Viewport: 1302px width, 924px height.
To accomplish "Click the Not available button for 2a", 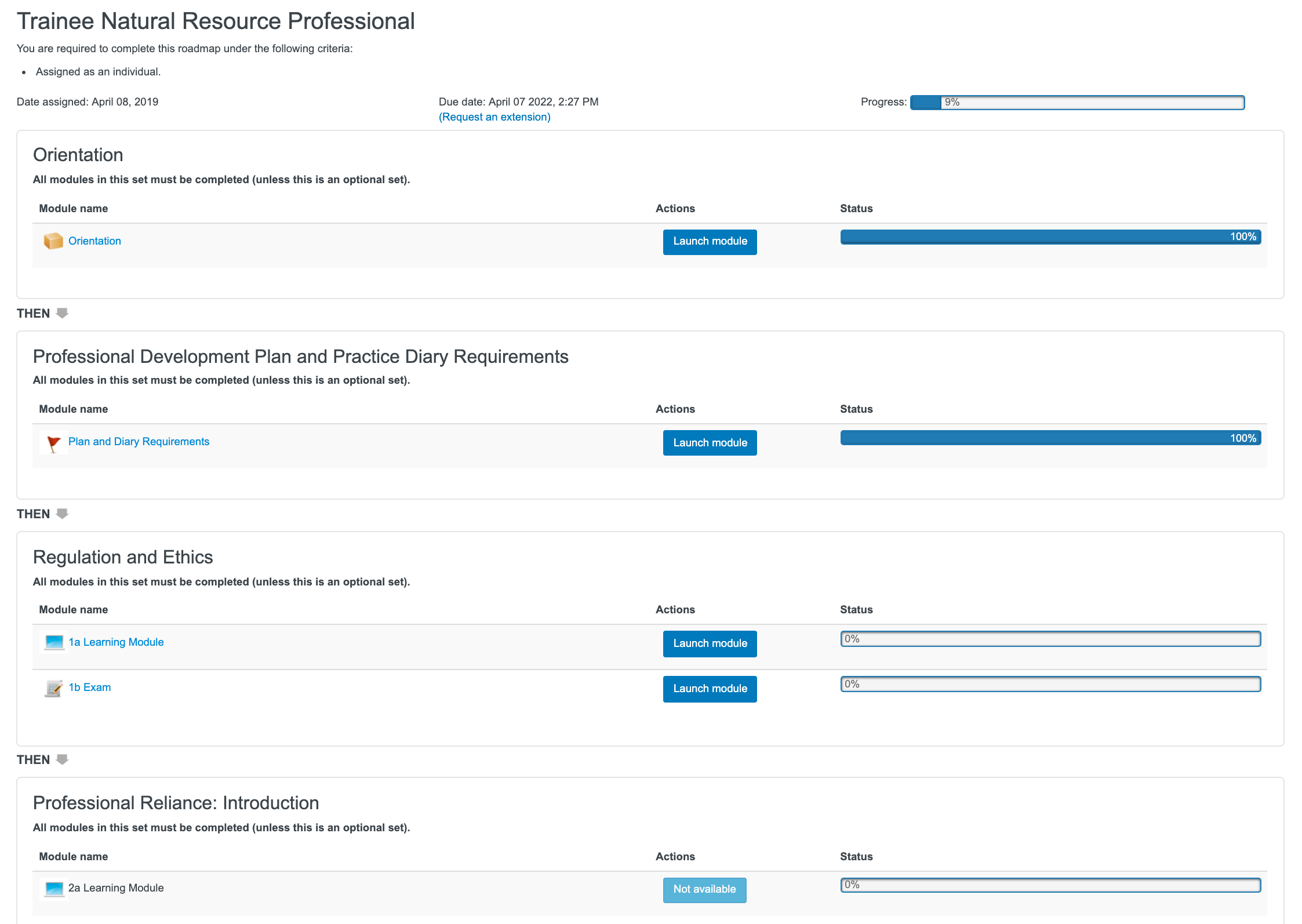I will coord(704,889).
